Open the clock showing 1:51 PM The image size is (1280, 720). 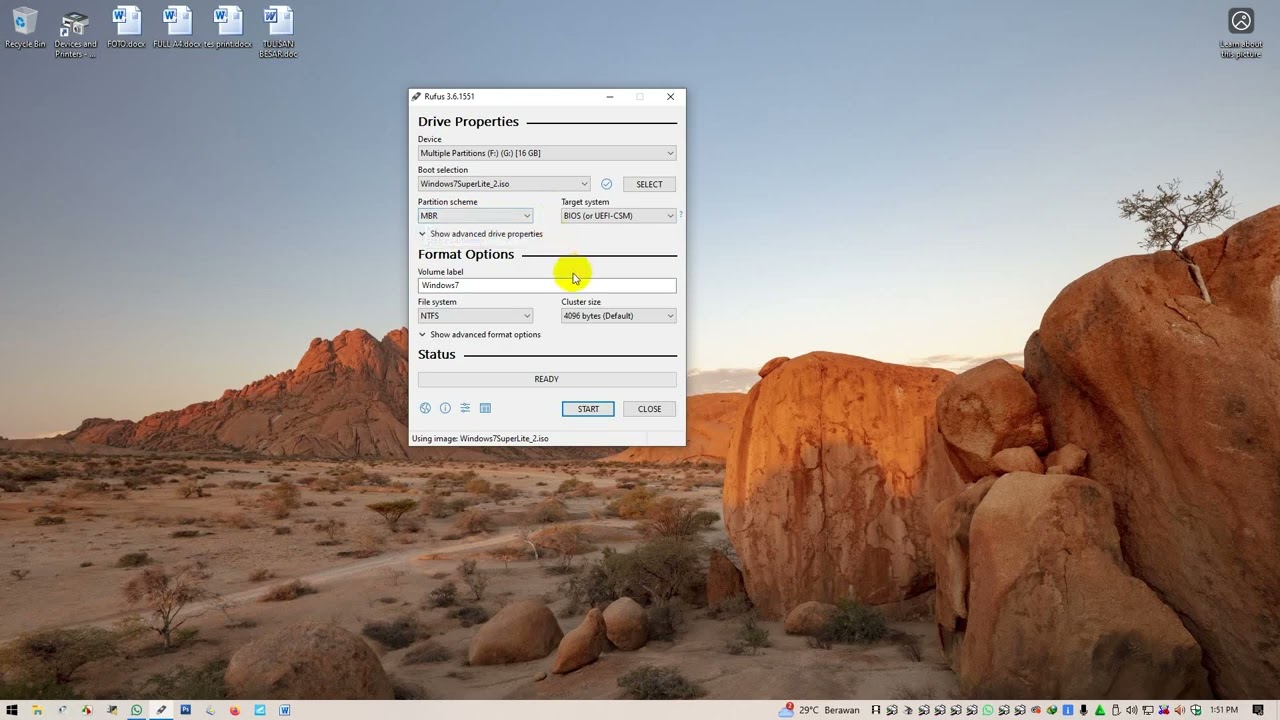[1224, 710]
